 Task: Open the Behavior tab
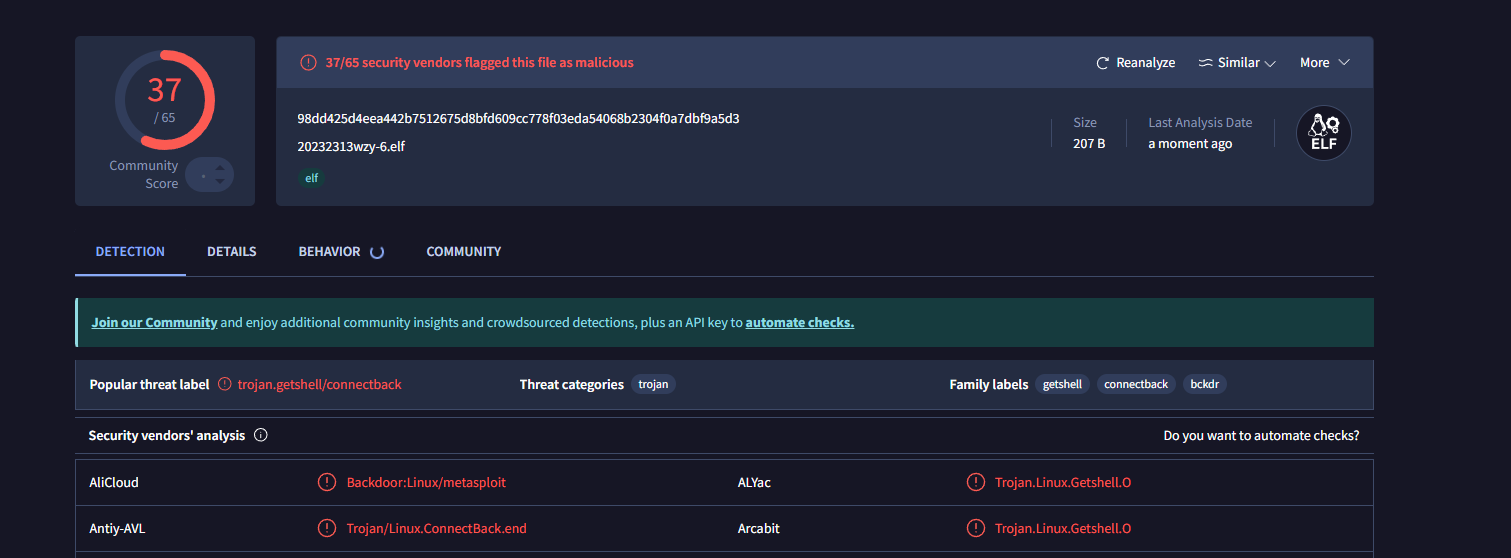(x=329, y=252)
